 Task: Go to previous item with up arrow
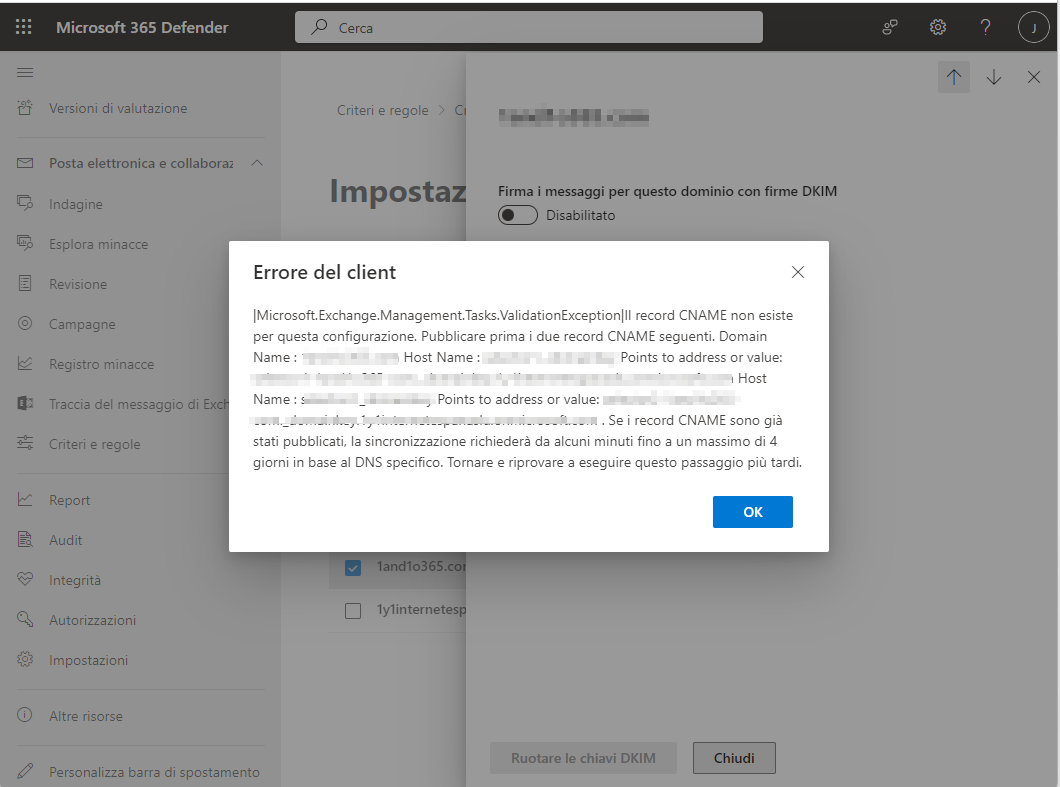(x=954, y=77)
